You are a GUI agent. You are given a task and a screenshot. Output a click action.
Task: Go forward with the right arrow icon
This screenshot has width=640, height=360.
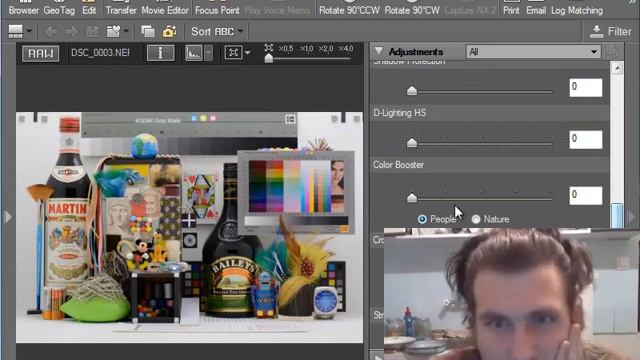71,31
